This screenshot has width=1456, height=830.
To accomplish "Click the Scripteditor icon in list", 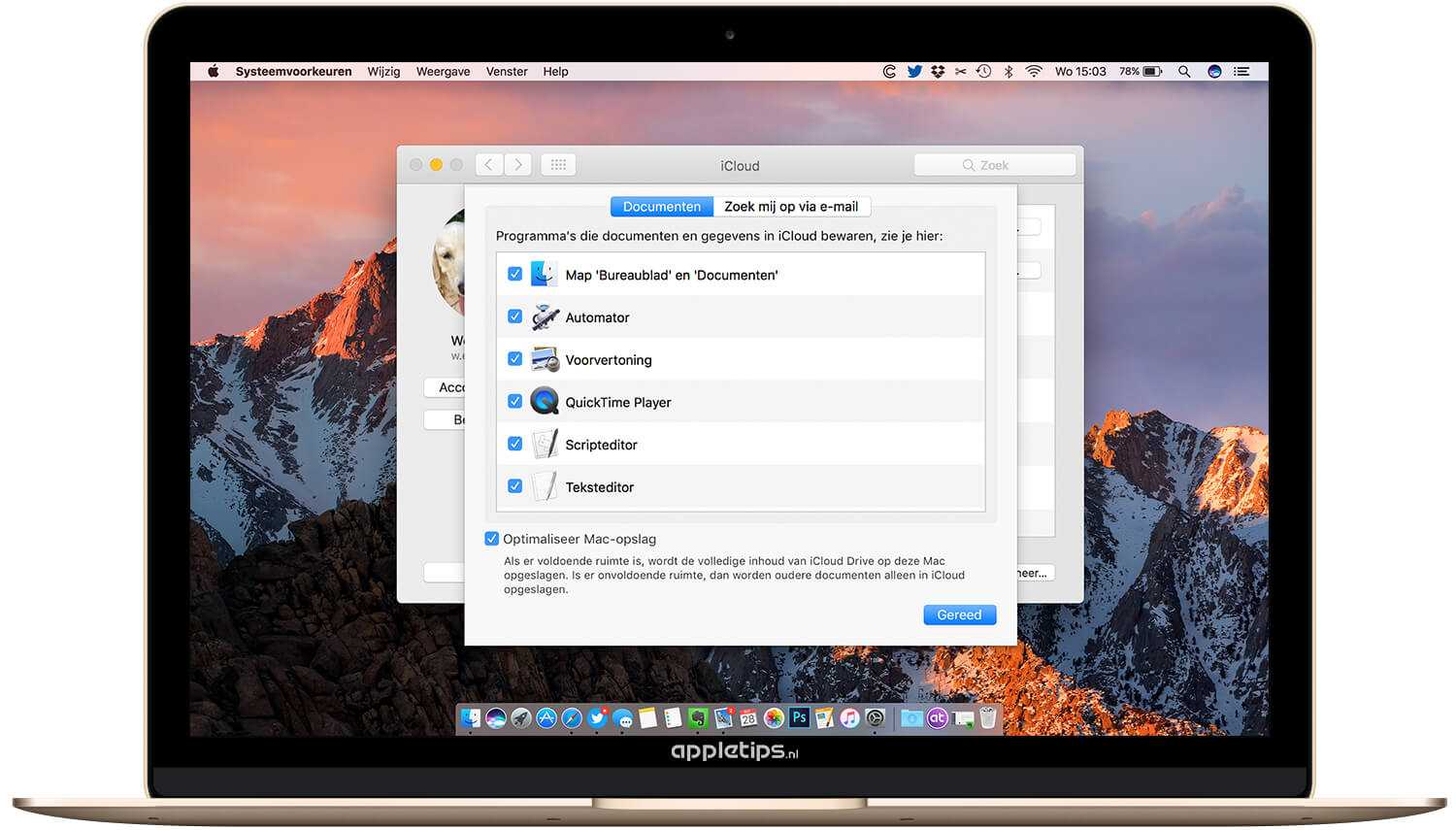I will (x=545, y=445).
